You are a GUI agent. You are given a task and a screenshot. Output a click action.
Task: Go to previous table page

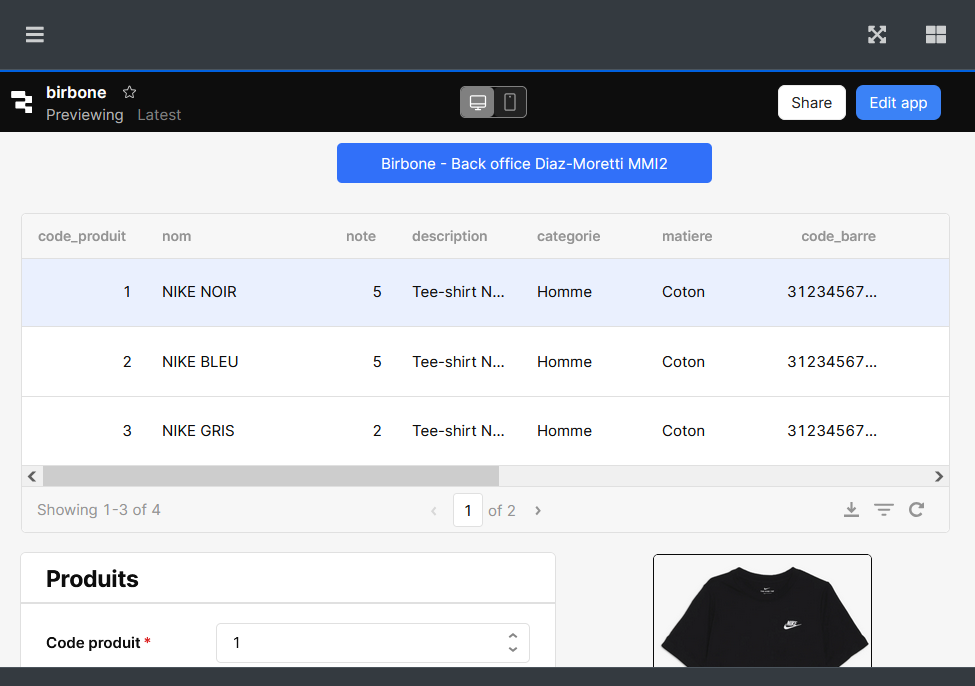434,511
